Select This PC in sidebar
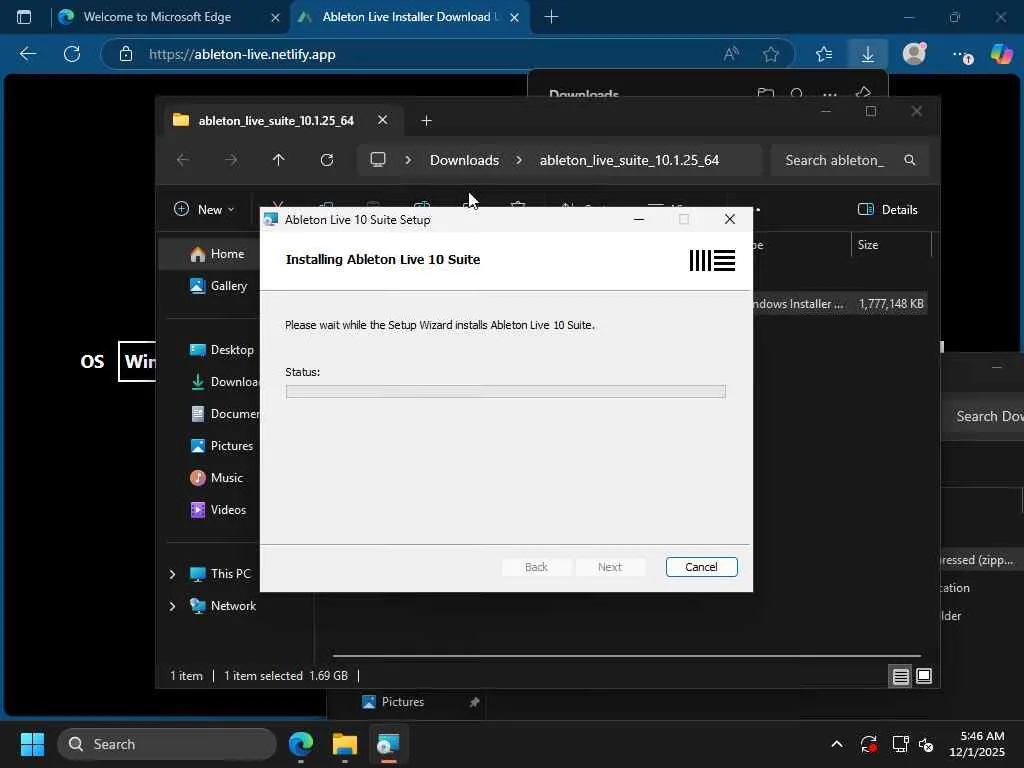The height and width of the screenshot is (768, 1024). [x=220, y=573]
